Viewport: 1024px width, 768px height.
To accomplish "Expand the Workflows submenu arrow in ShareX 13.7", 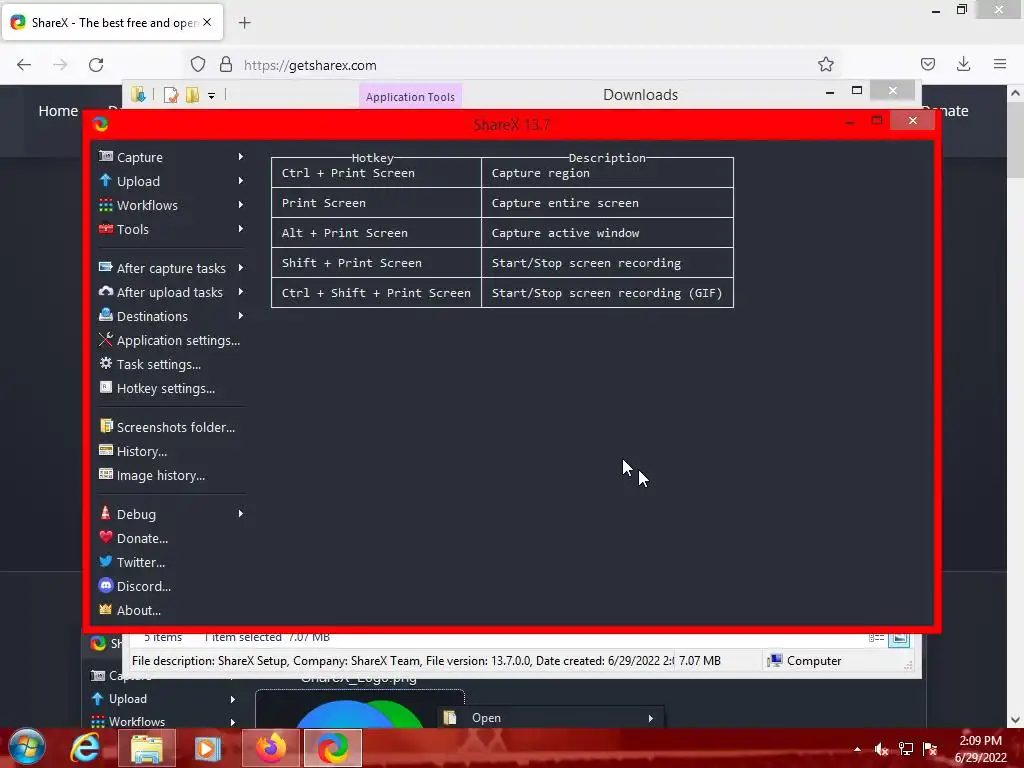I will click(240, 205).
